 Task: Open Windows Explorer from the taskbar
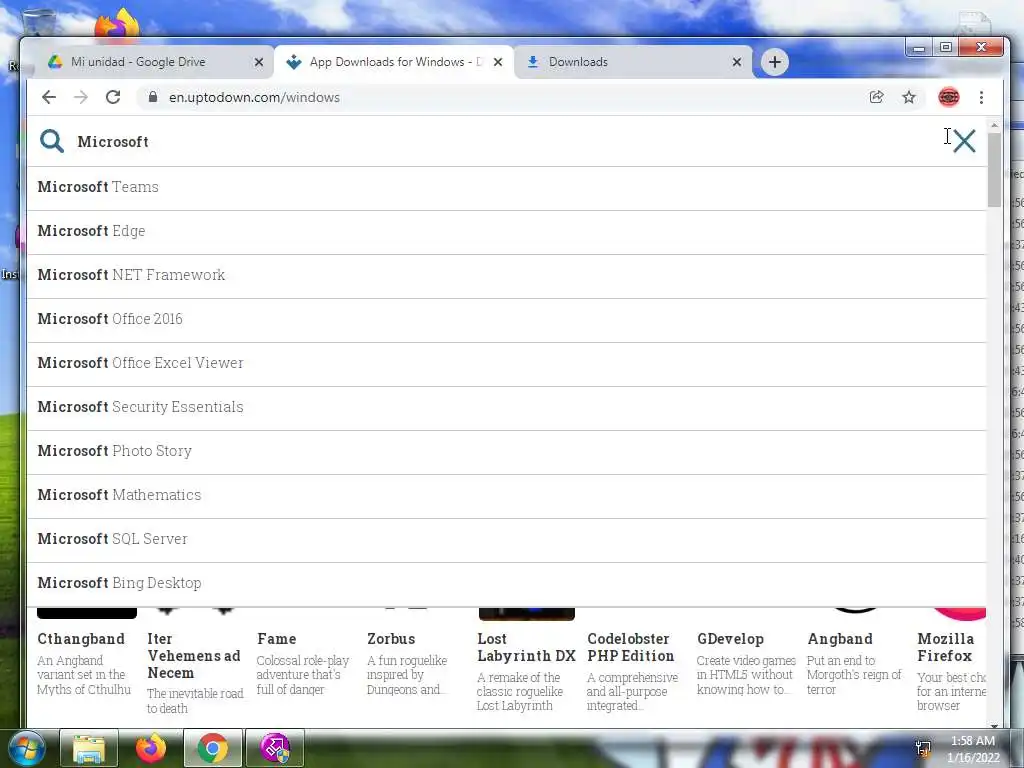[89, 748]
